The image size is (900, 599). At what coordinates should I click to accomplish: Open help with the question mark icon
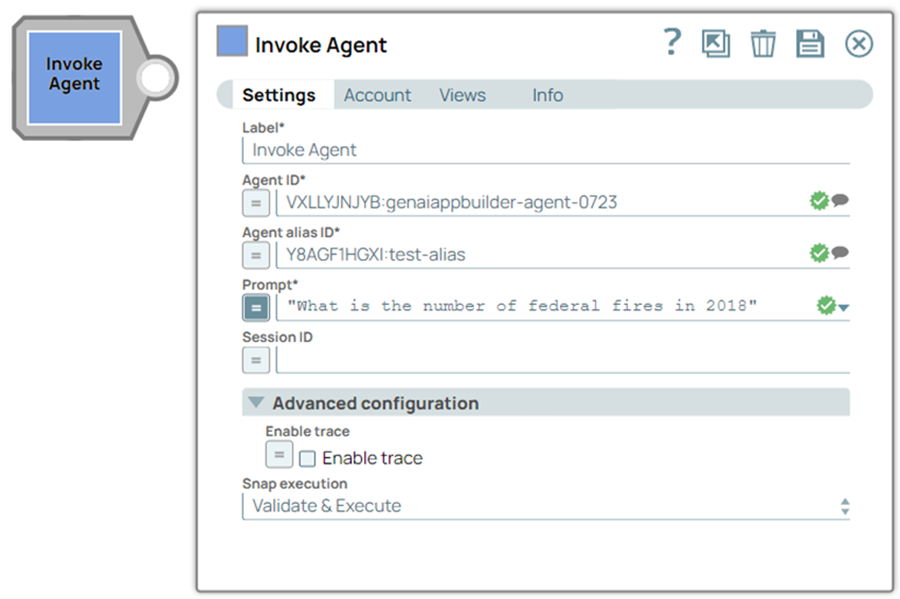pyautogui.click(x=672, y=43)
